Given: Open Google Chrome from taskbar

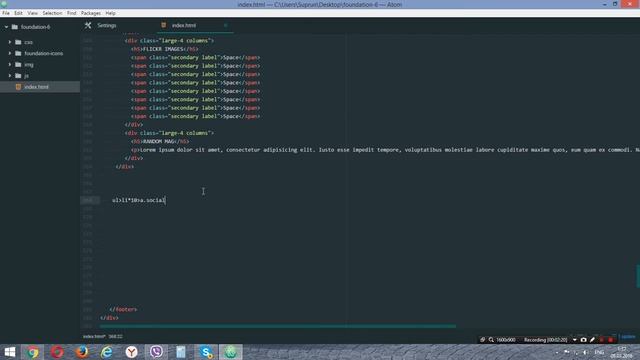Looking at the screenshot, I should point(33,352).
